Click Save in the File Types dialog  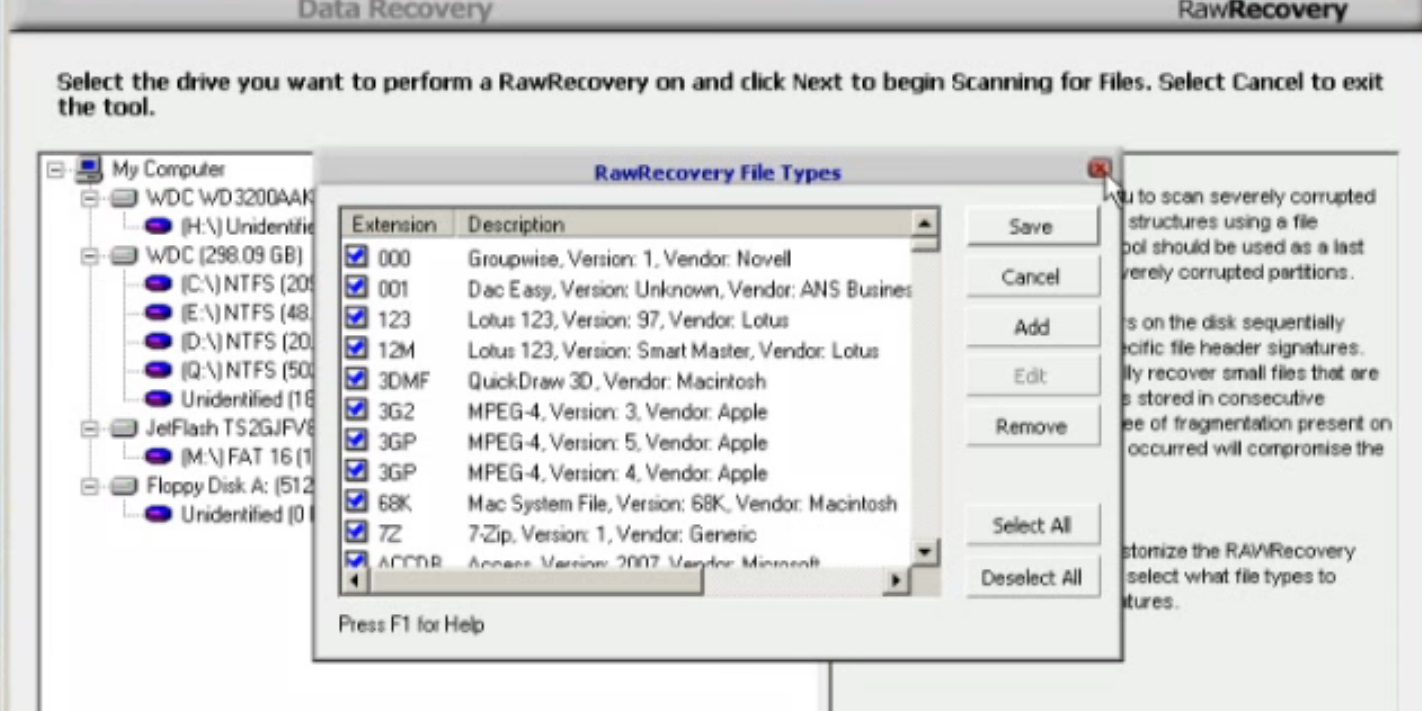tap(1032, 227)
